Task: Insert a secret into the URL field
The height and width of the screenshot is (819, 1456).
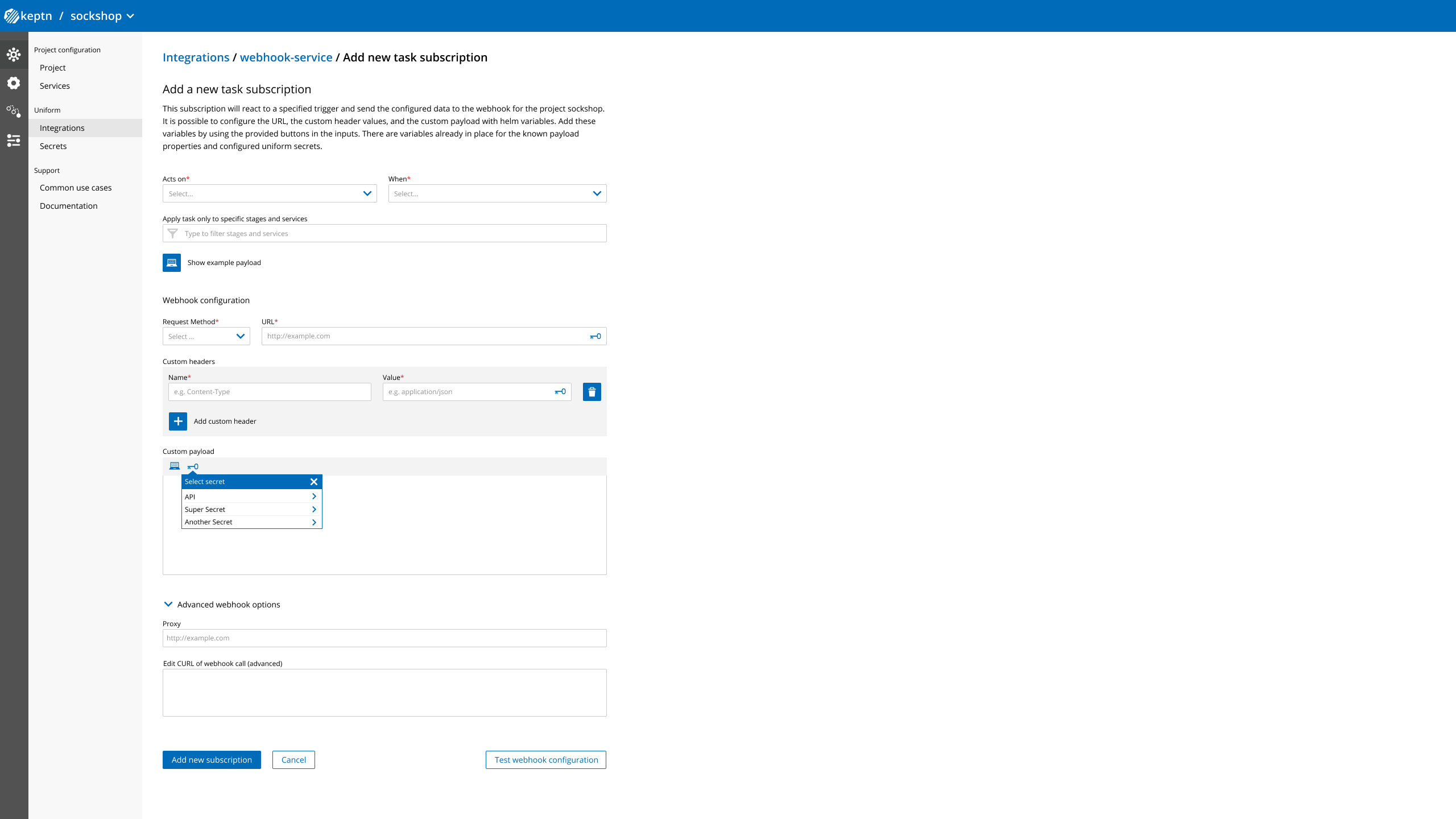Action: (594, 336)
